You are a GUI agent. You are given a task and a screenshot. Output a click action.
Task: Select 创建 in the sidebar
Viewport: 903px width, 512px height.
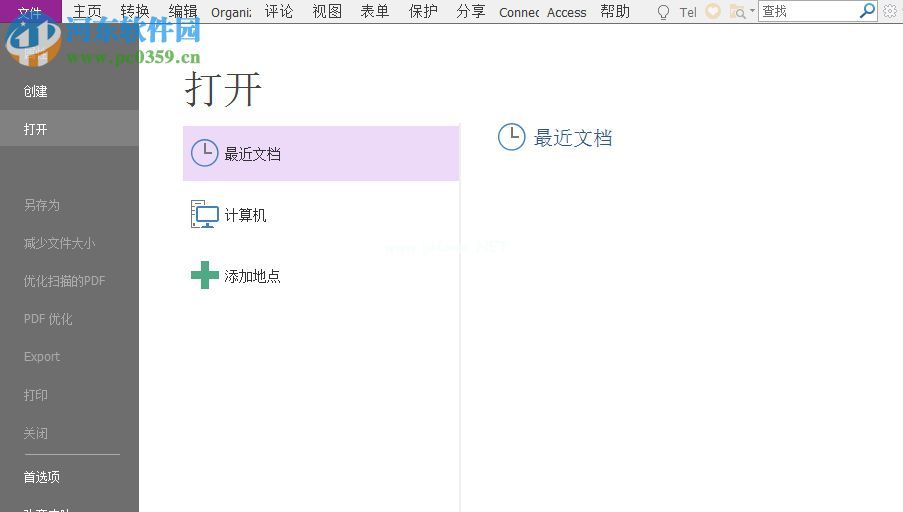[35, 91]
